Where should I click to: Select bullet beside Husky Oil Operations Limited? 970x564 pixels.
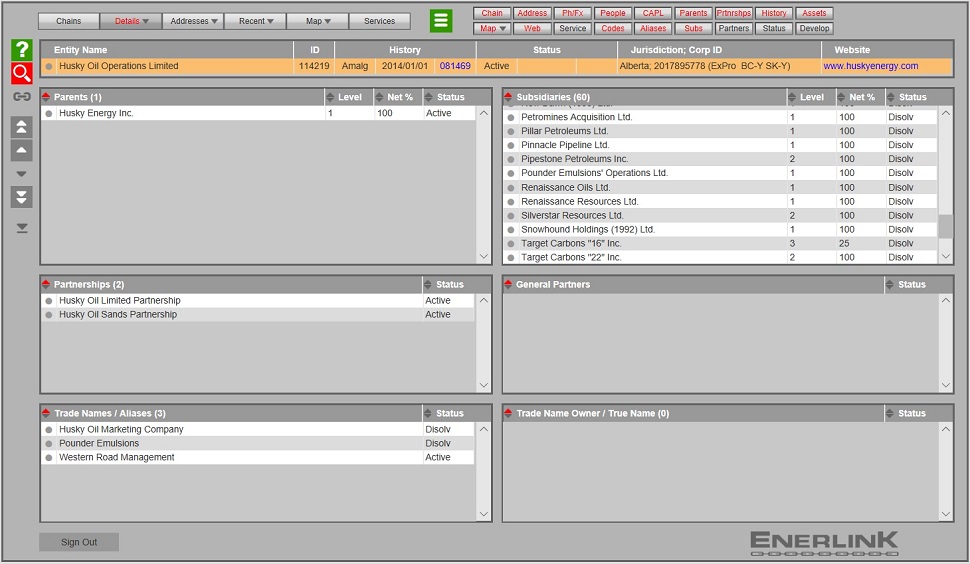tap(49, 66)
